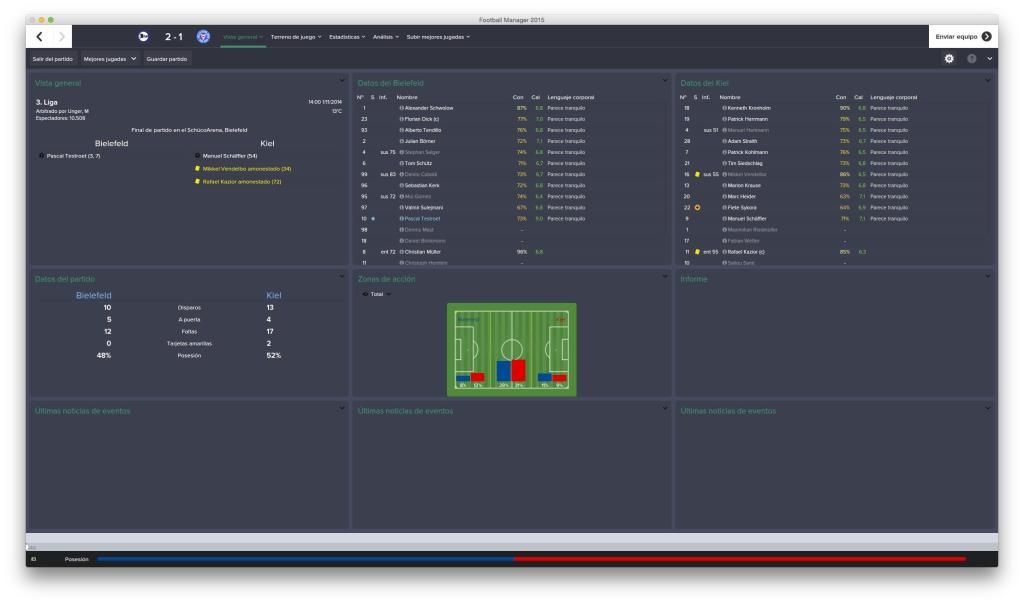Click info icon beside Patrick Herrmann
Image resolution: width=1024 pixels, height=604 pixels.
(x=724, y=119)
